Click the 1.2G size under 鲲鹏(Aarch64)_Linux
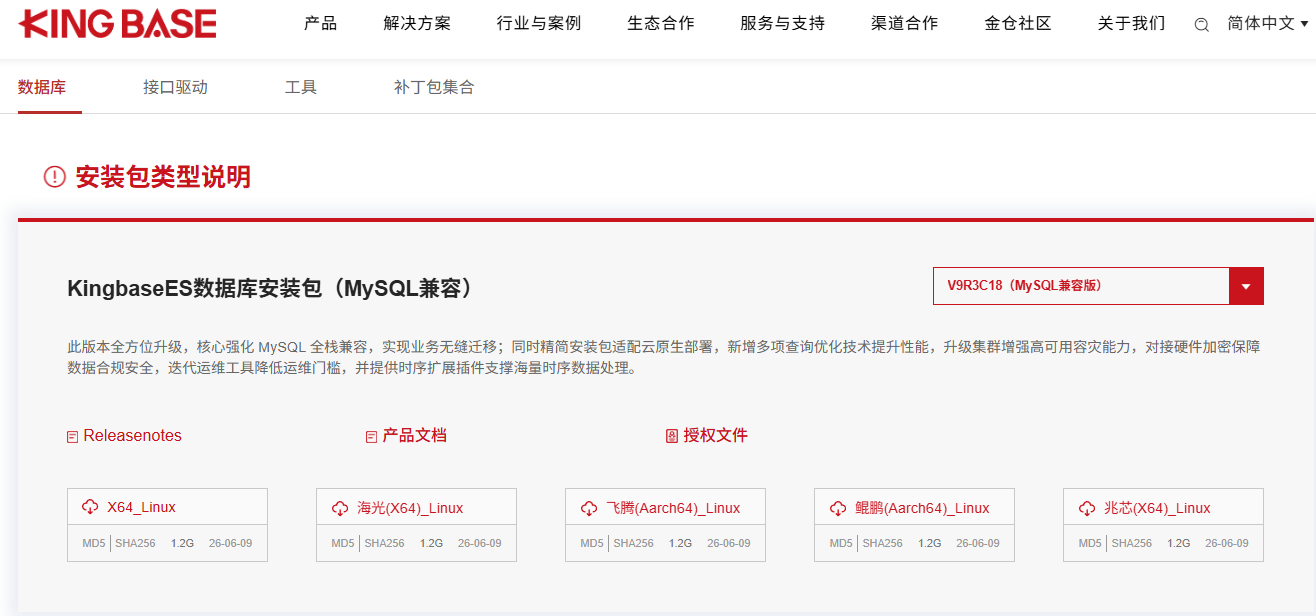The image size is (1316, 616). tap(929, 543)
